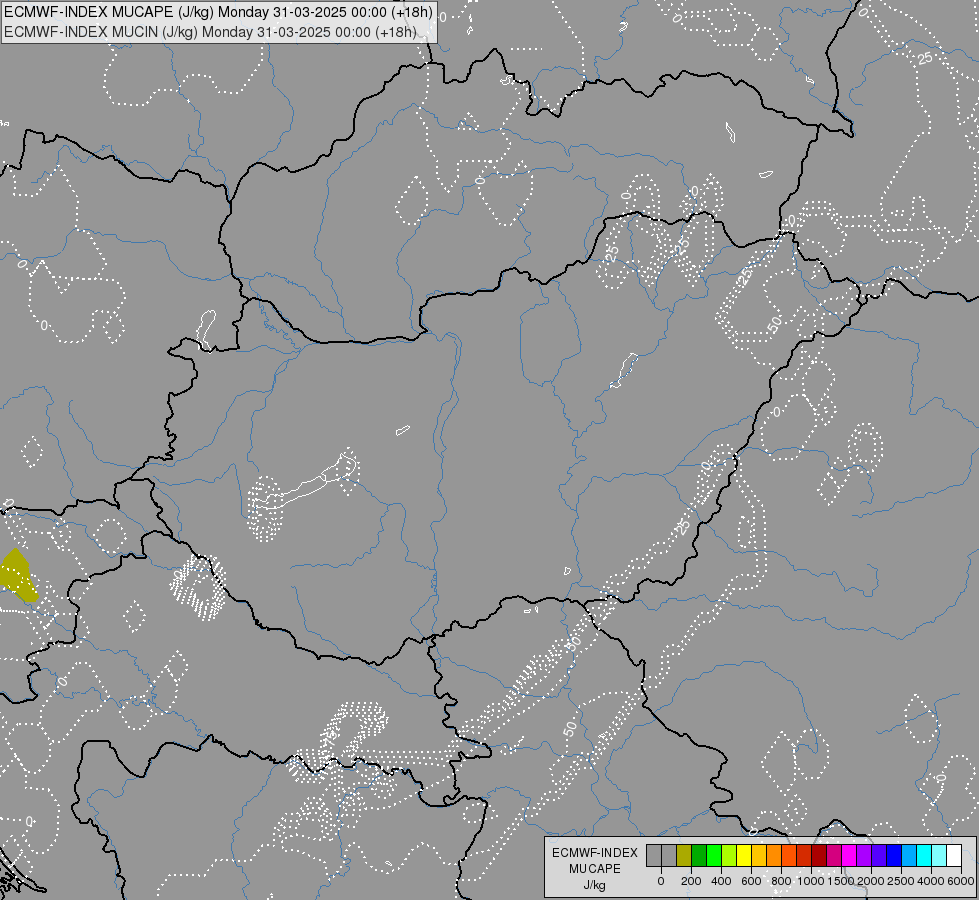The image size is (979, 900).
Task: Click the pale cyan swatch beside the white one
Action: (939, 856)
